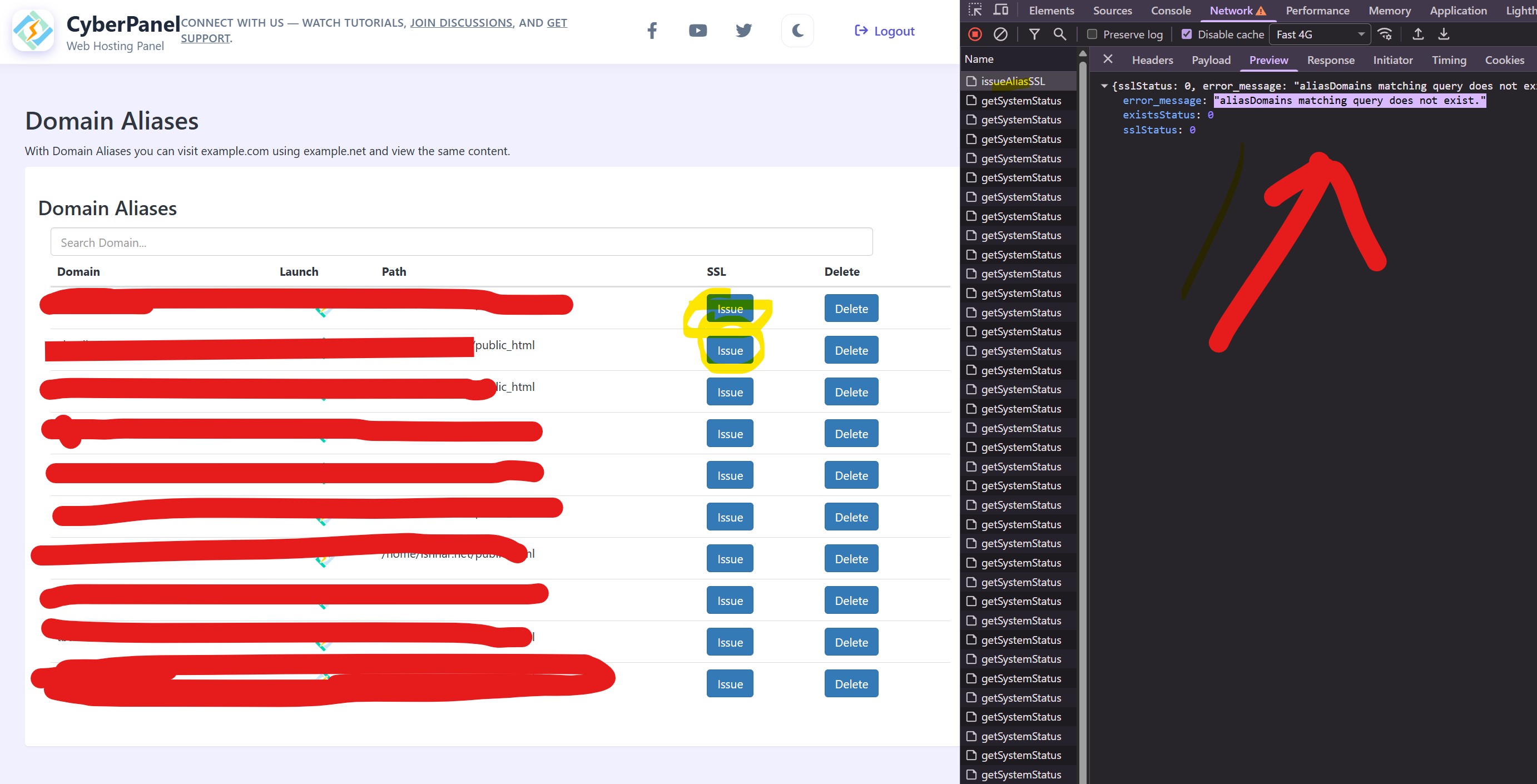Open the Fast 4G throttling dropdown
The height and width of the screenshot is (784, 1537).
[1319, 34]
